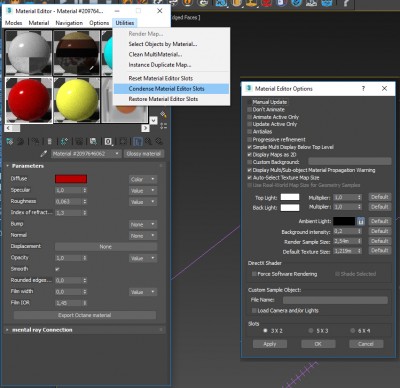Click the Material ID Channel icon
The image size is (400, 388).
(108, 142)
